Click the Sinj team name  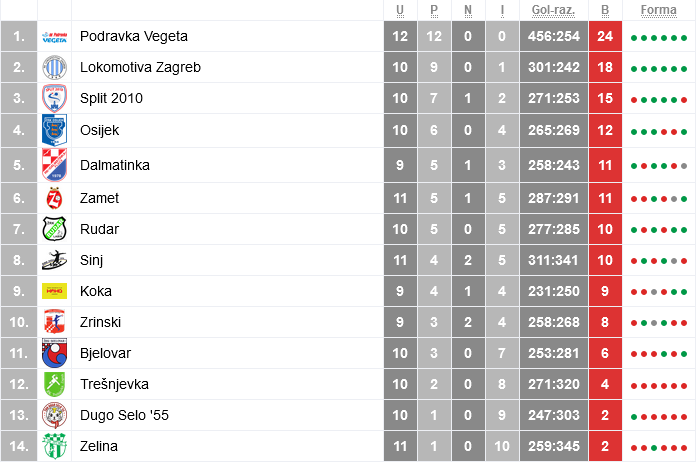(x=91, y=260)
